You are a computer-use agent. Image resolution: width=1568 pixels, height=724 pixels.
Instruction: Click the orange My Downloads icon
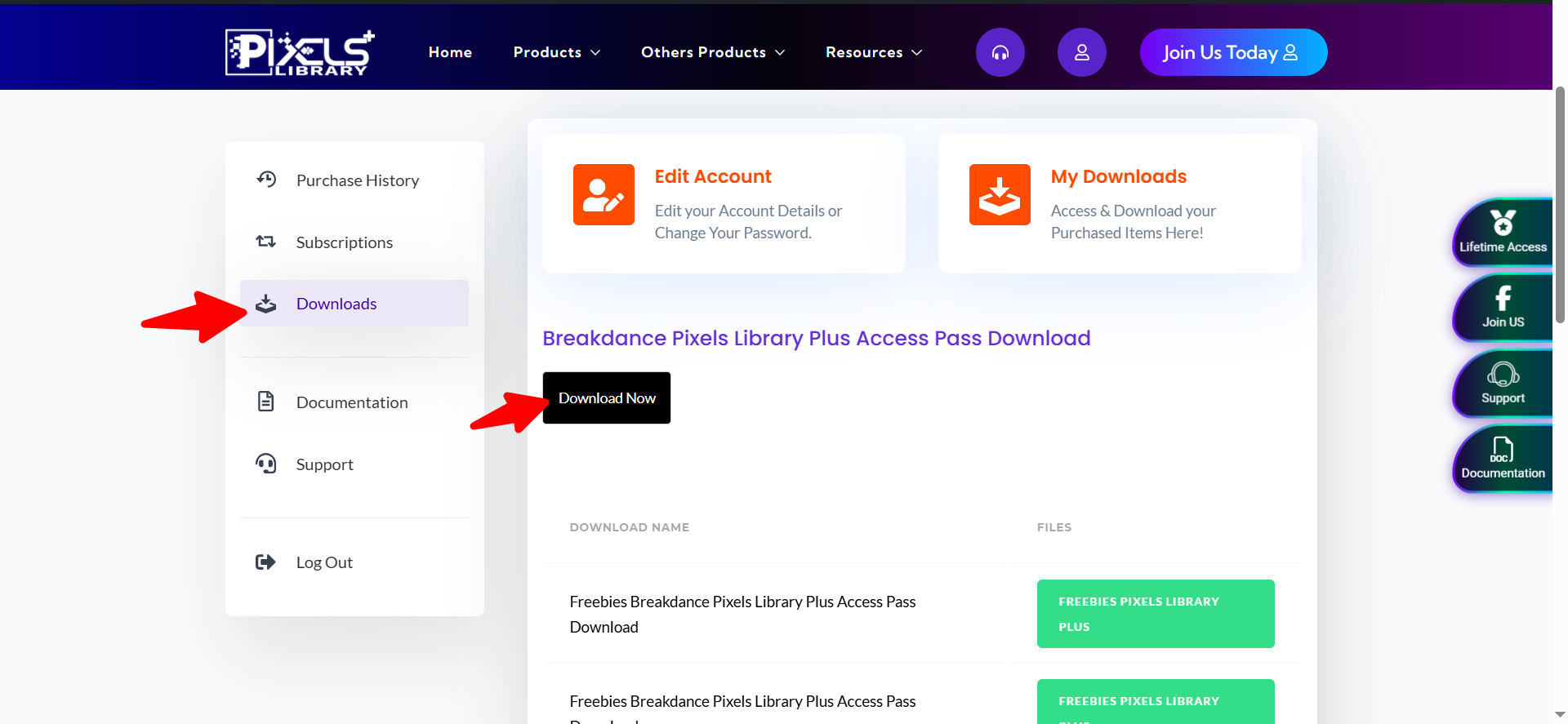point(1000,194)
